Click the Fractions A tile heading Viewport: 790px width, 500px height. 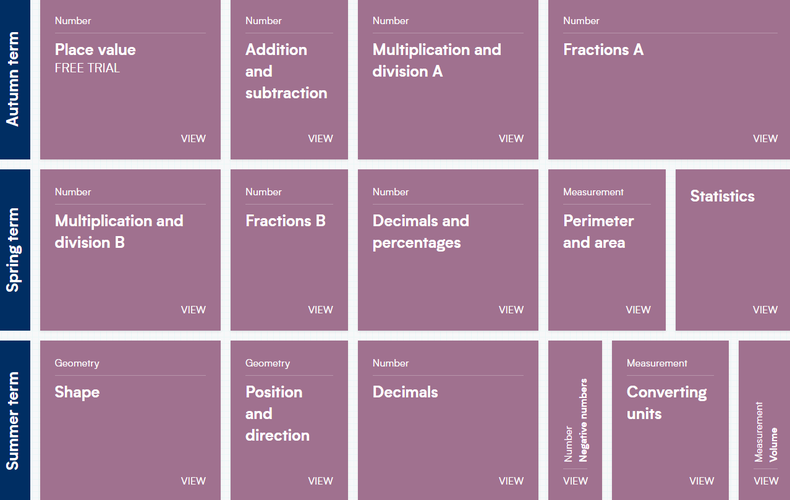click(603, 50)
